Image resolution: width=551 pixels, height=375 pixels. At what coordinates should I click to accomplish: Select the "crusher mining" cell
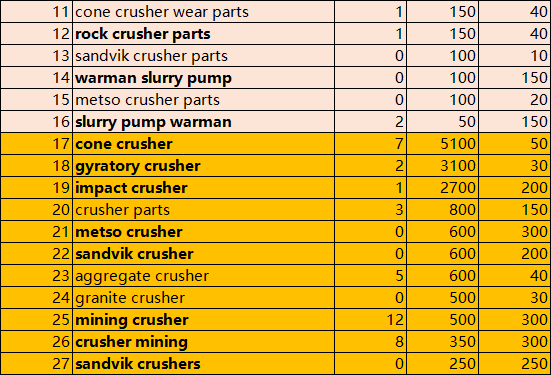[x=203, y=342]
